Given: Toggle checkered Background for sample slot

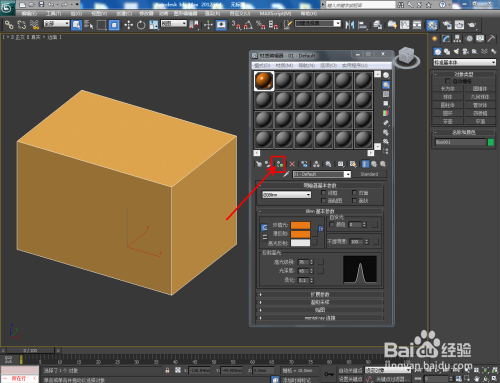Looking at the screenshot, I should 386,94.
